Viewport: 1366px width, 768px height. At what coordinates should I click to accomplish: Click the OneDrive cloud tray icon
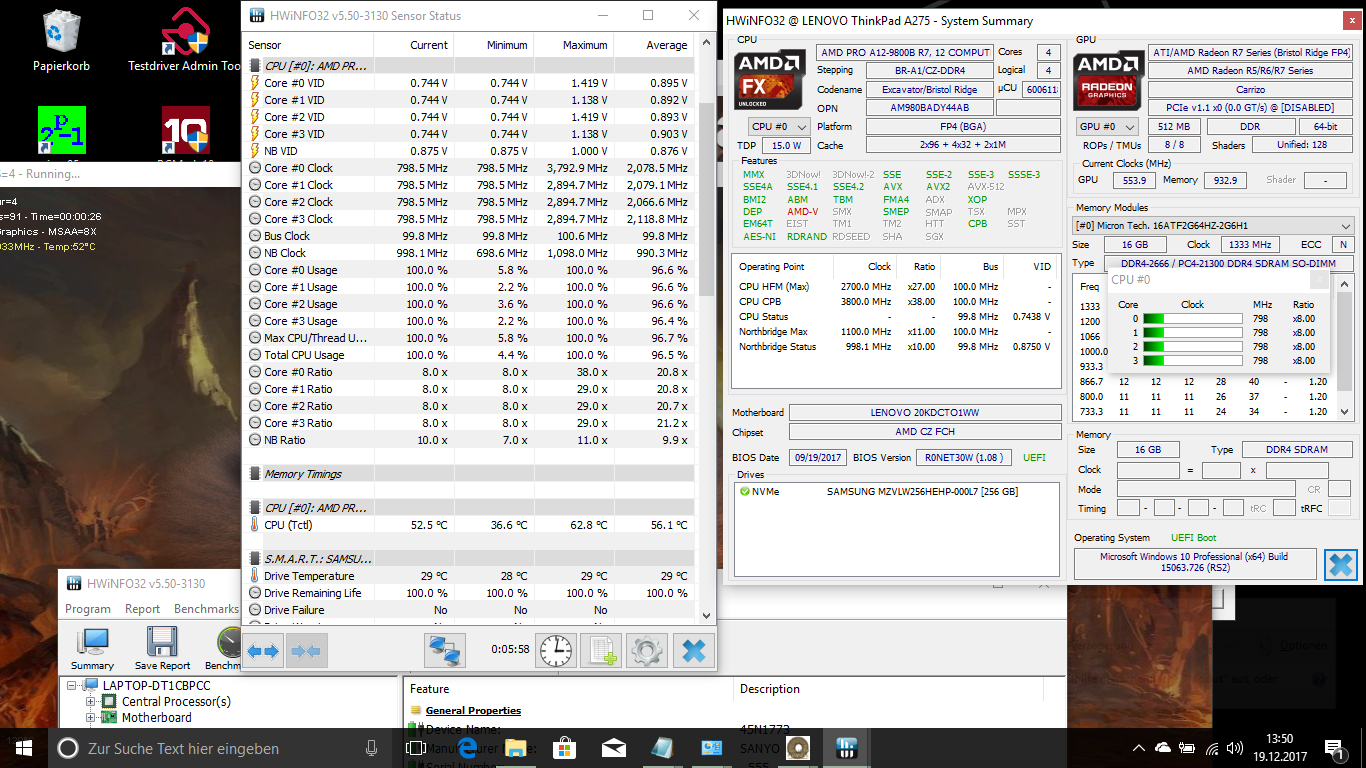pyautogui.click(x=1163, y=748)
